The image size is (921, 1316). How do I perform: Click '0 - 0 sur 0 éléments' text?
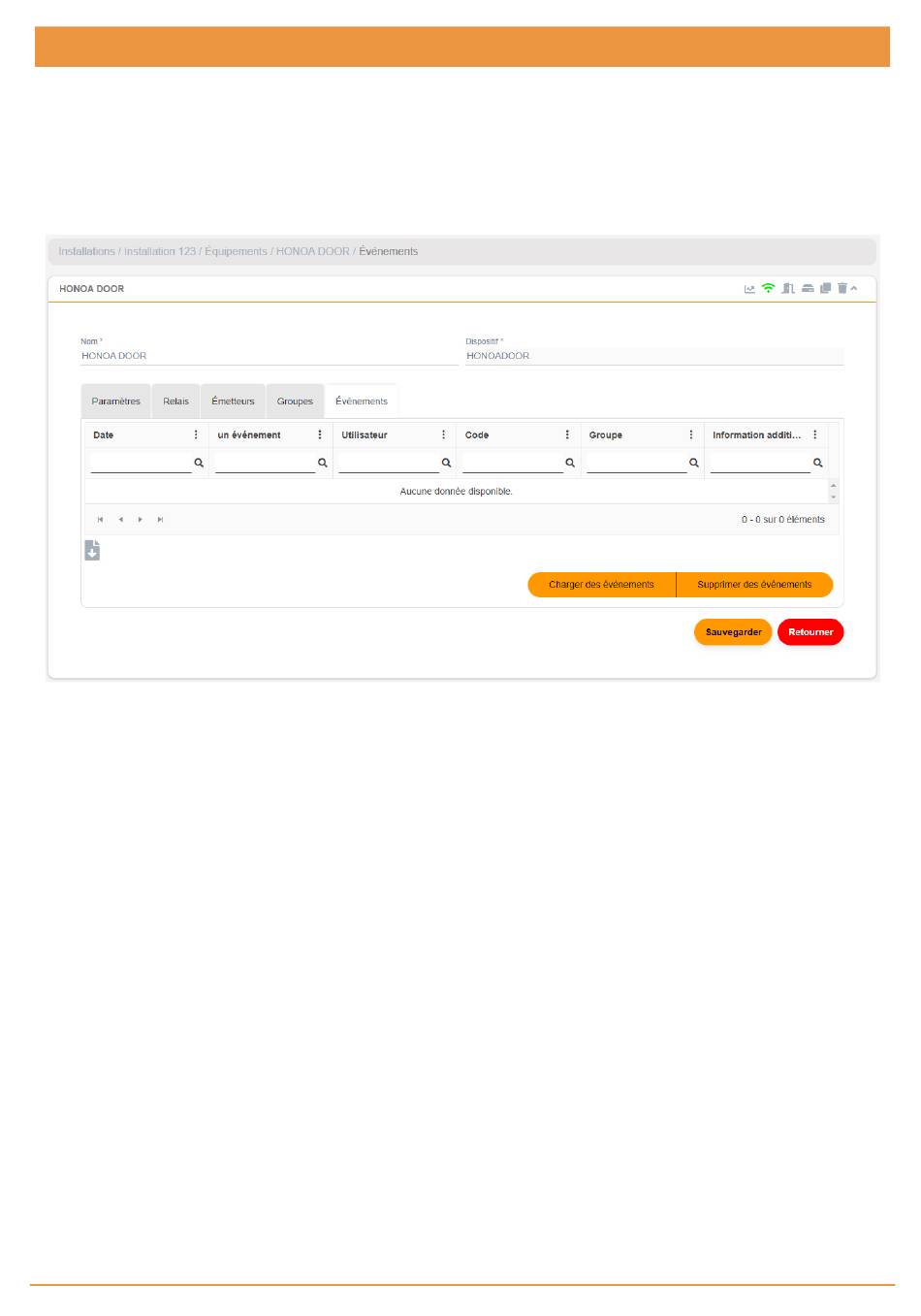[x=783, y=520]
